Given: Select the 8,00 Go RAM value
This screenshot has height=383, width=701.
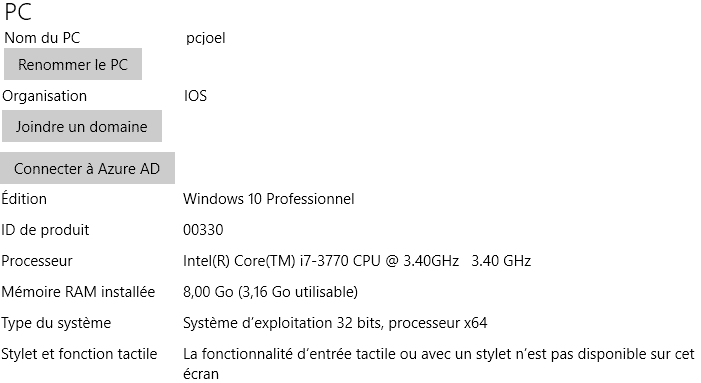Looking at the screenshot, I should (x=270, y=292).
